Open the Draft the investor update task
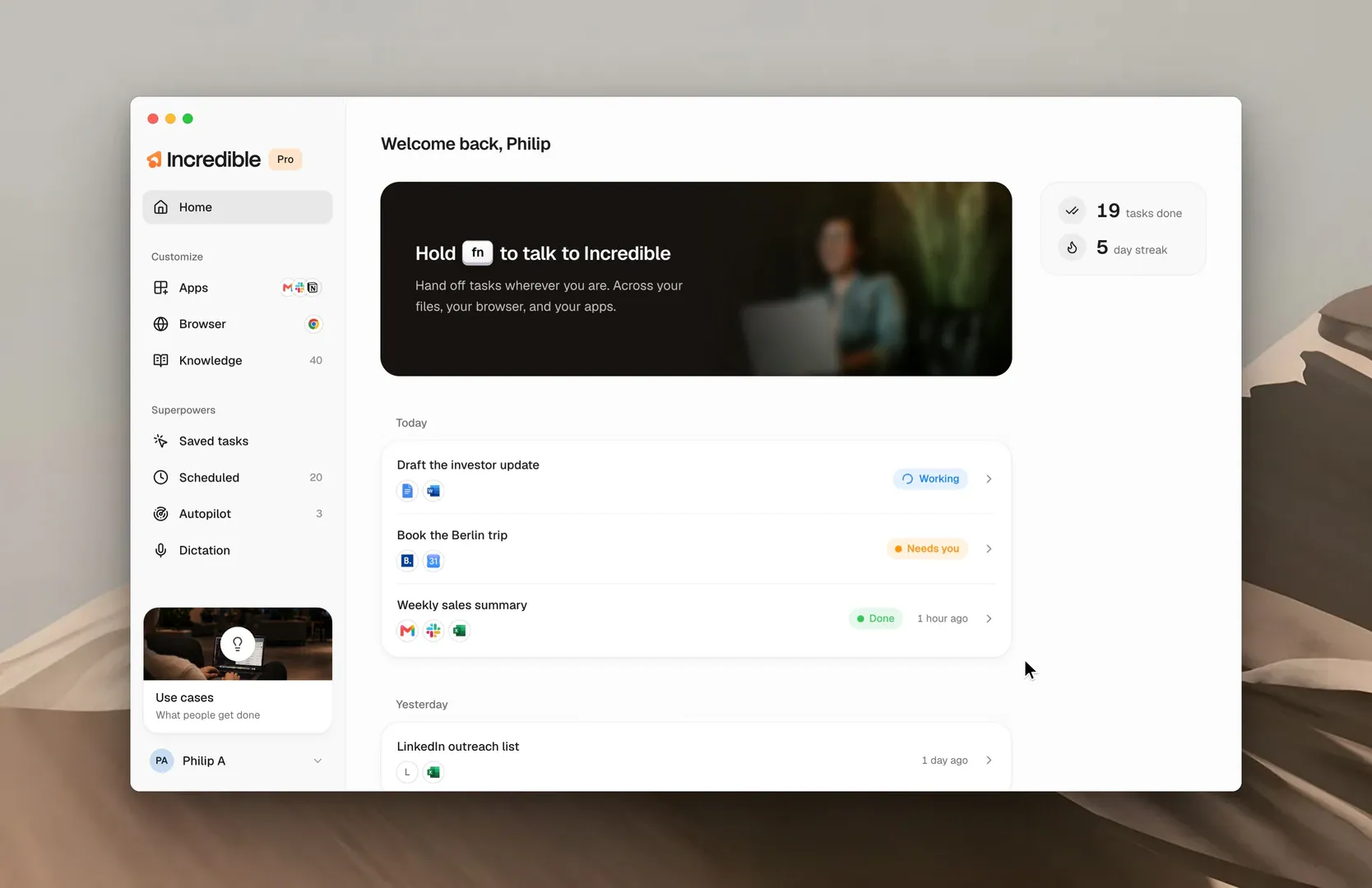This screenshot has height=888, width=1372. tap(696, 479)
